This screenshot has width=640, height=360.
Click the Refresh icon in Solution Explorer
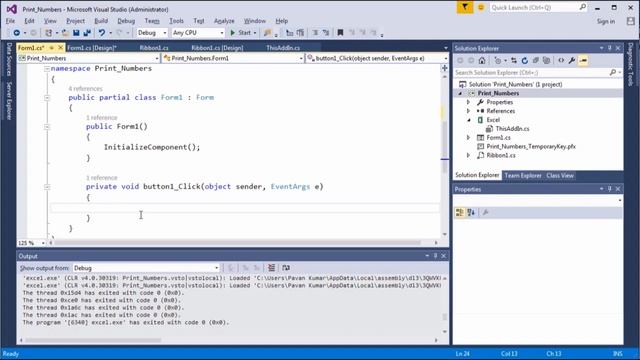524,60
